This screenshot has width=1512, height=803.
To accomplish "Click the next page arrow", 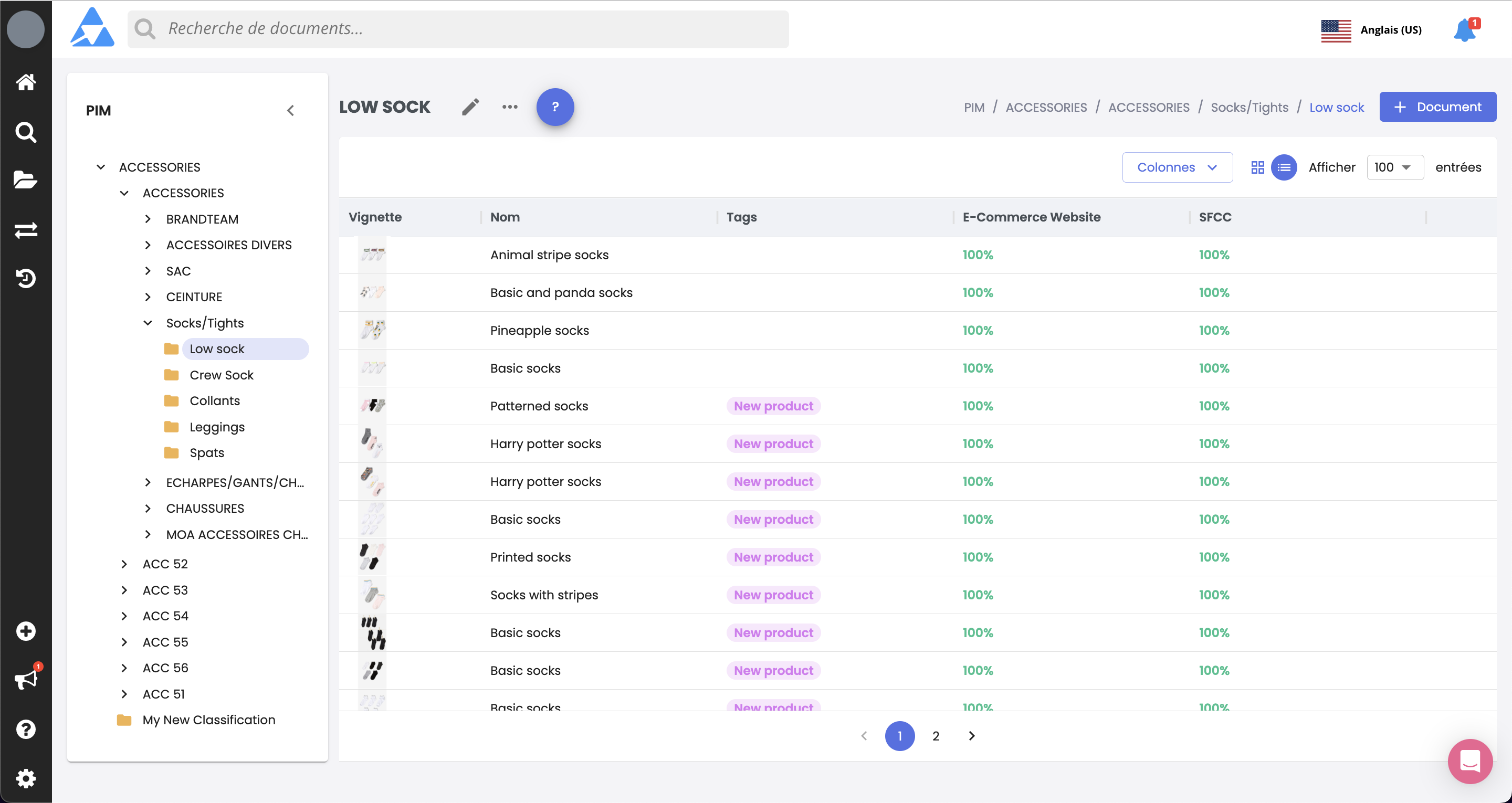I will [971, 735].
